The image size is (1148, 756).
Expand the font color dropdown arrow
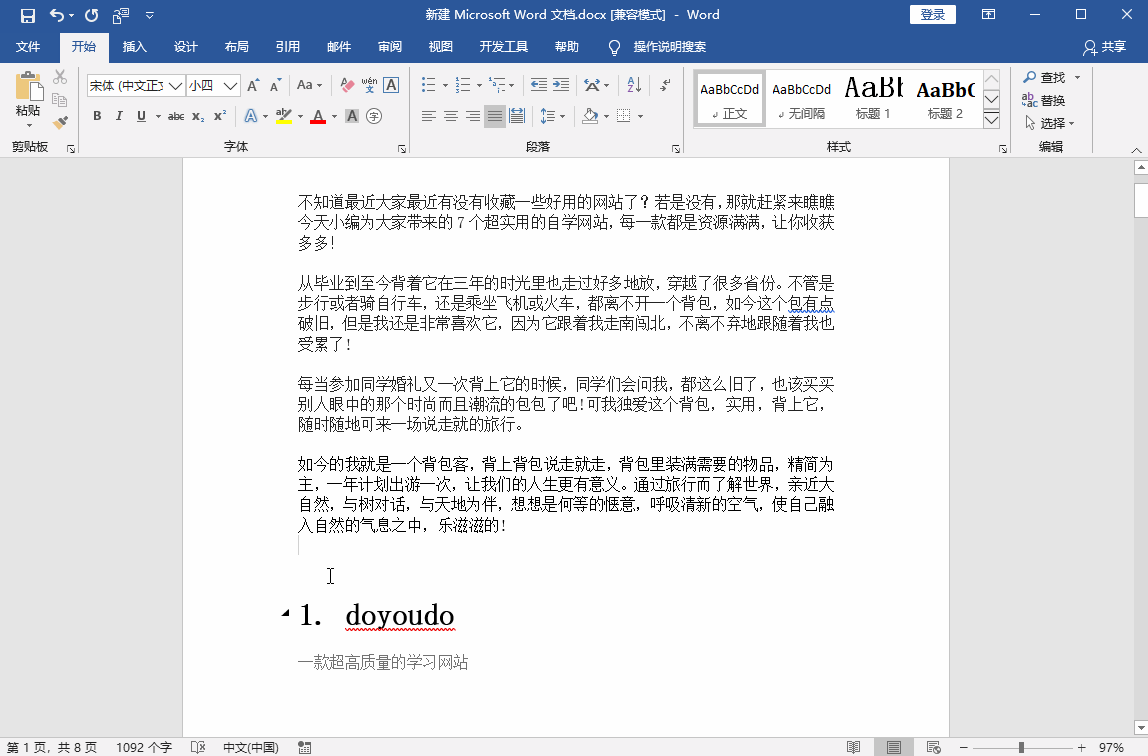(334, 118)
